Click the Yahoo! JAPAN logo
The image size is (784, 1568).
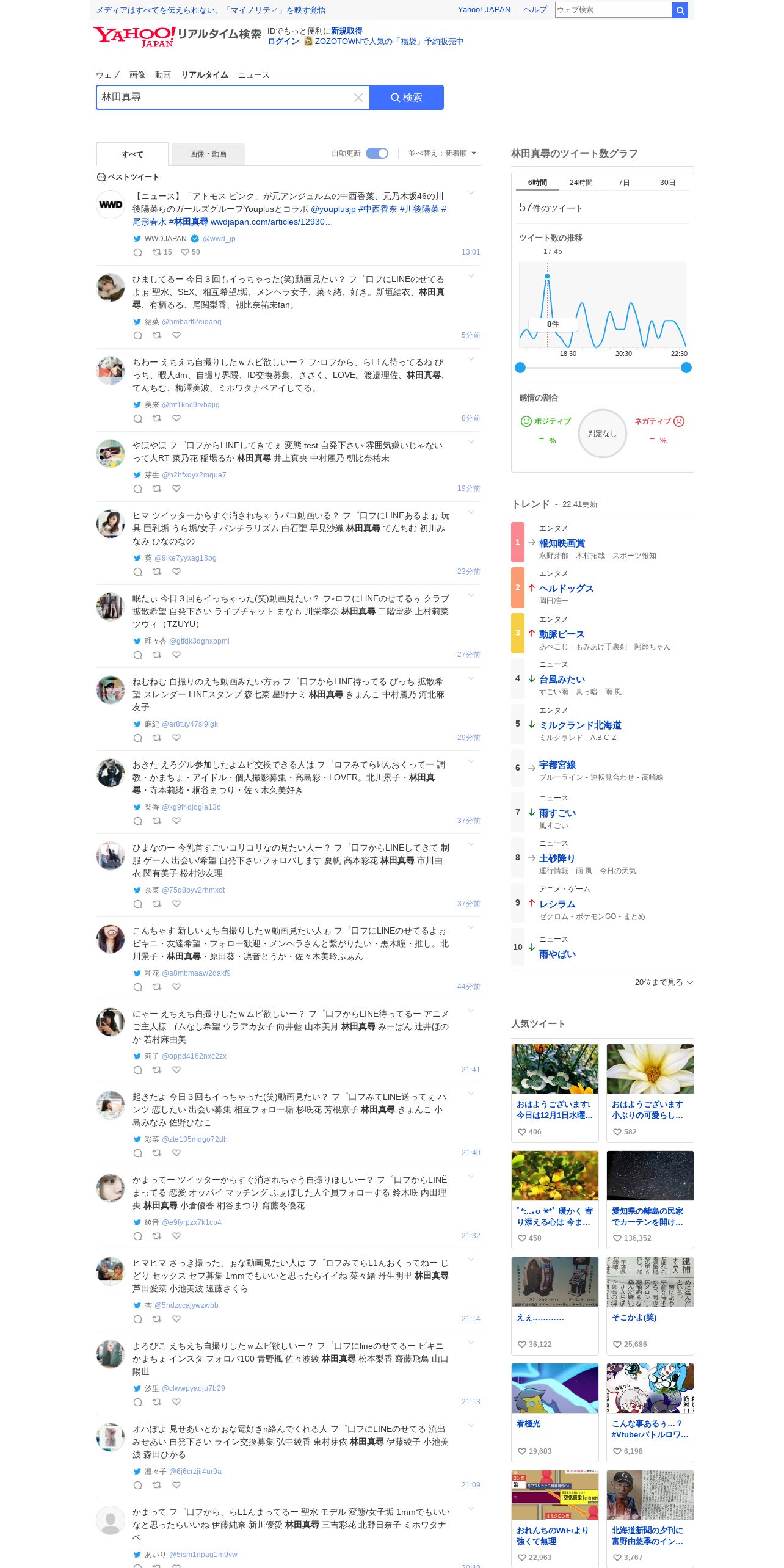coord(134,37)
